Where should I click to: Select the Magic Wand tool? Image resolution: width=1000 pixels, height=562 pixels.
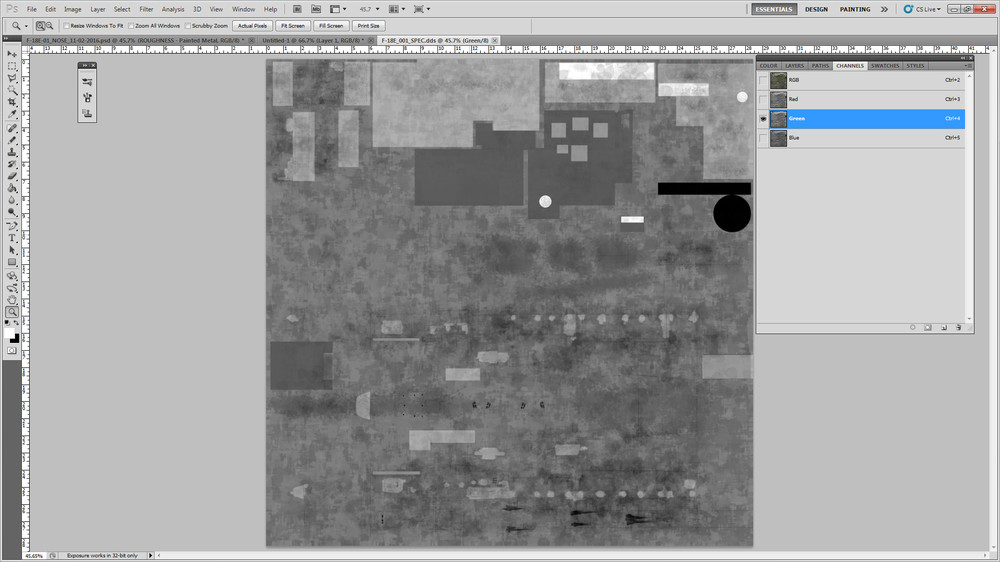12,91
